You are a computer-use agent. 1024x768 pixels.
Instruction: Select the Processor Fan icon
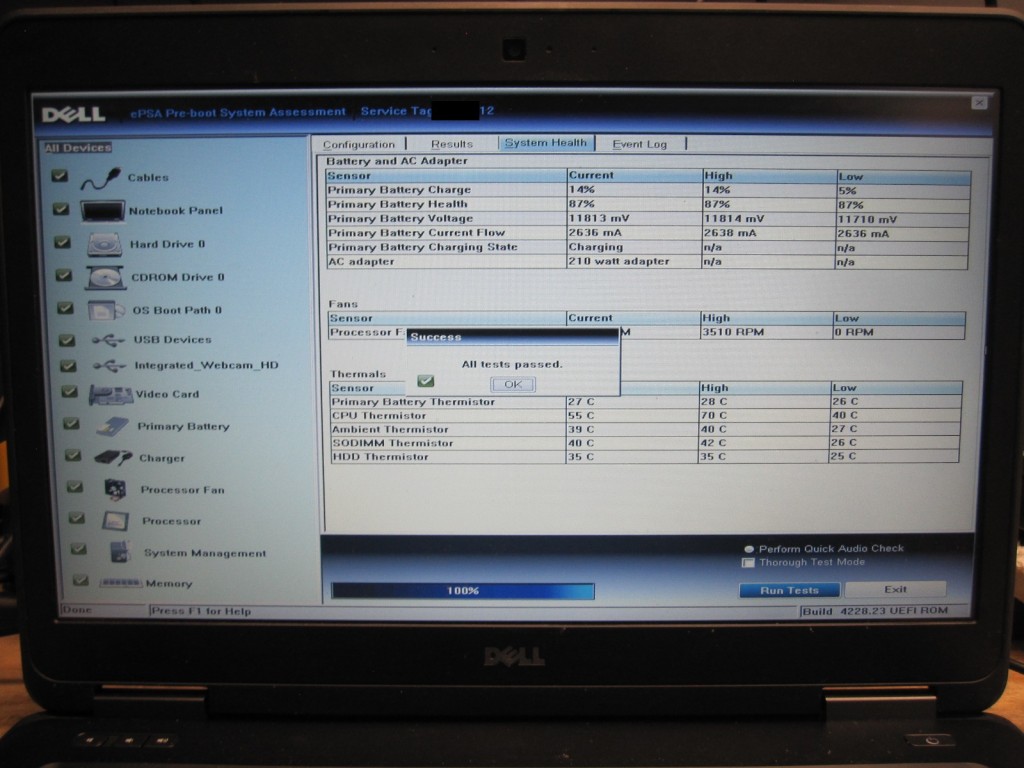116,489
